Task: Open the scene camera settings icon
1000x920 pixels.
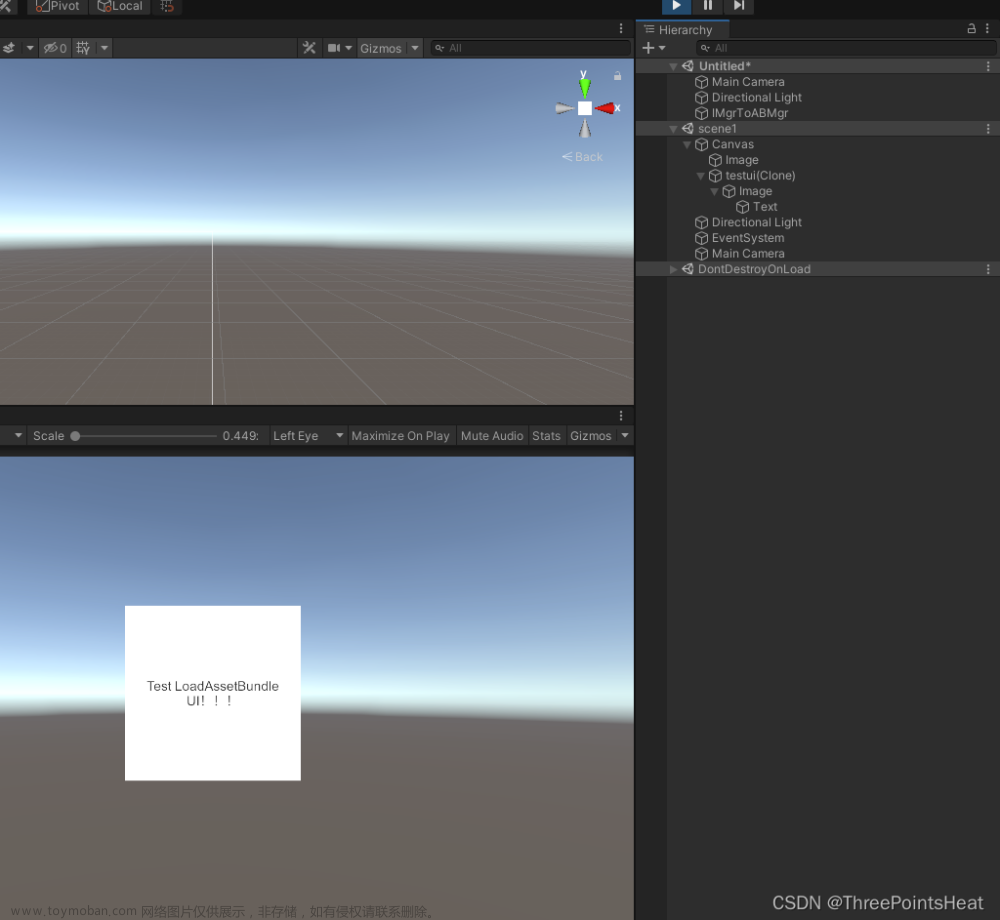Action: coord(334,48)
